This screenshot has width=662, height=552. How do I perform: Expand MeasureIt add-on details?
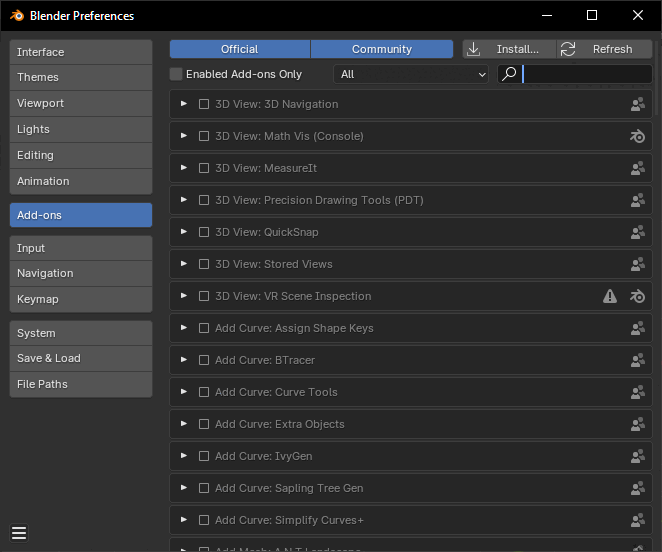click(184, 168)
